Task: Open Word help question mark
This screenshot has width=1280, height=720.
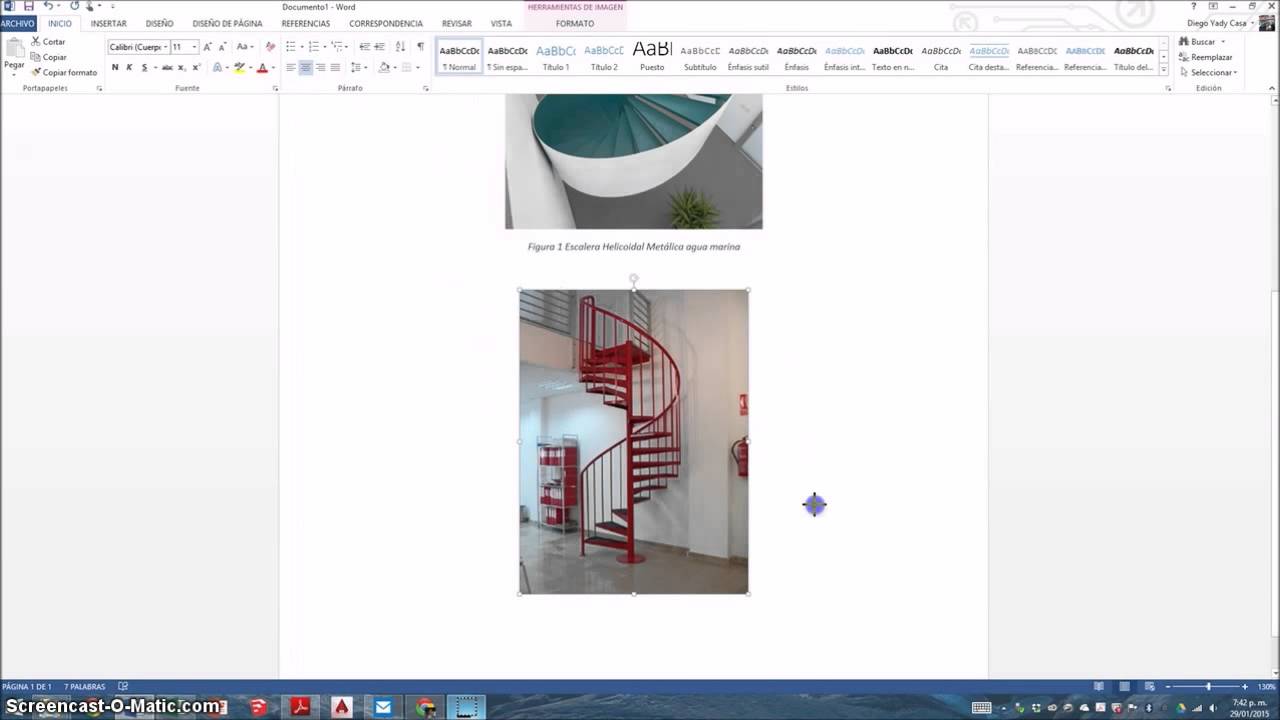Action: [1193, 6]
